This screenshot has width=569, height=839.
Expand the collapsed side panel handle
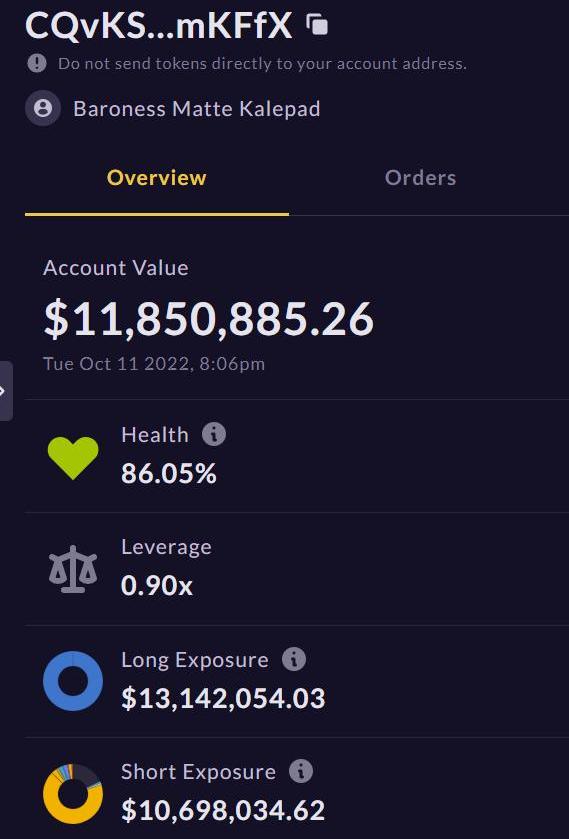tap(6, 391)
